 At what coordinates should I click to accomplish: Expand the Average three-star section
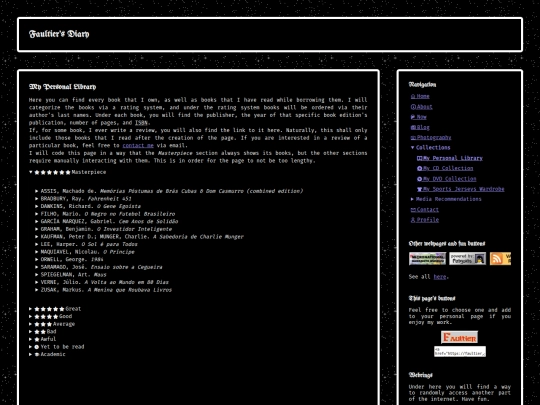coord(31,324)
